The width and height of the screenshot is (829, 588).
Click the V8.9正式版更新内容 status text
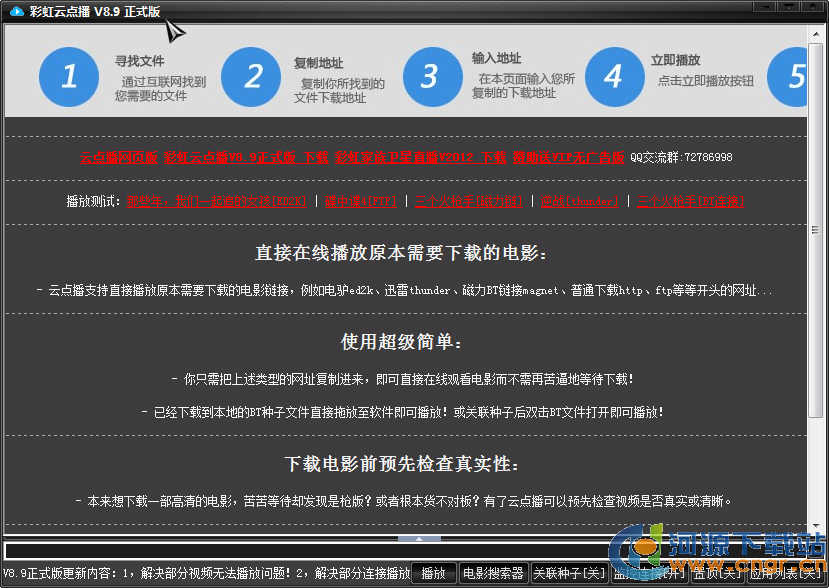tap(206, 573)
